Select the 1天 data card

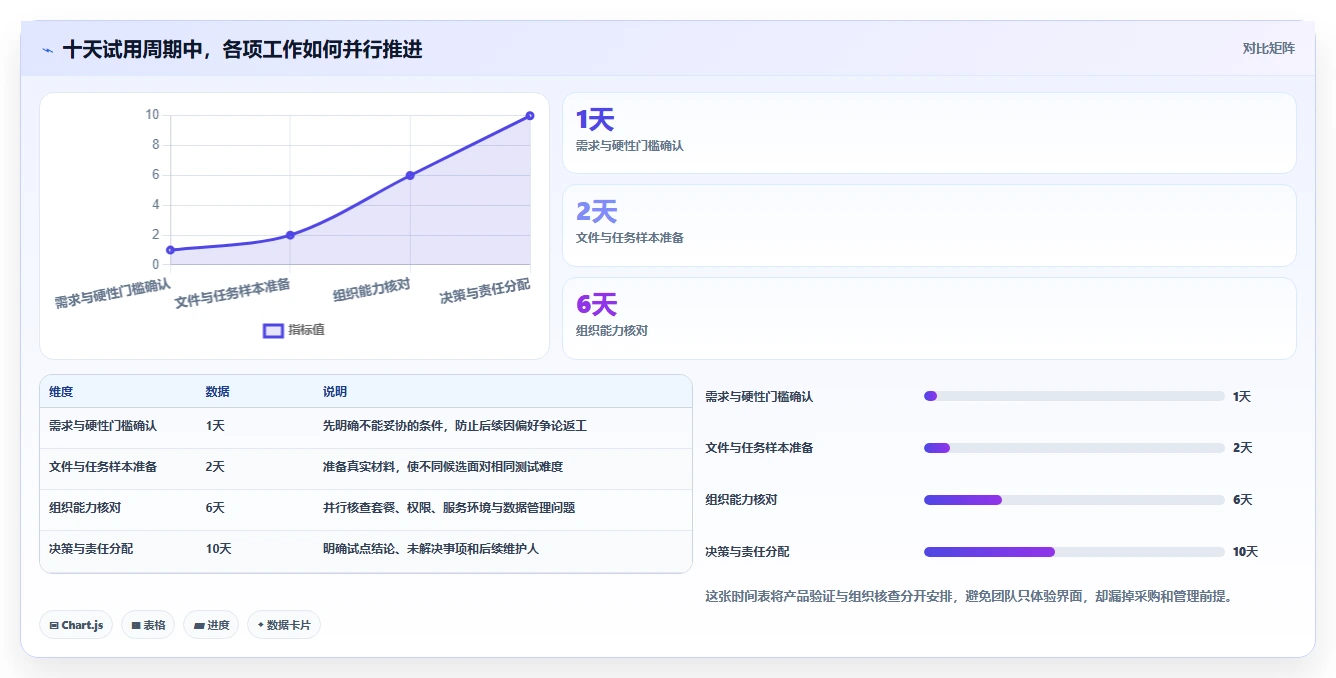929,133
